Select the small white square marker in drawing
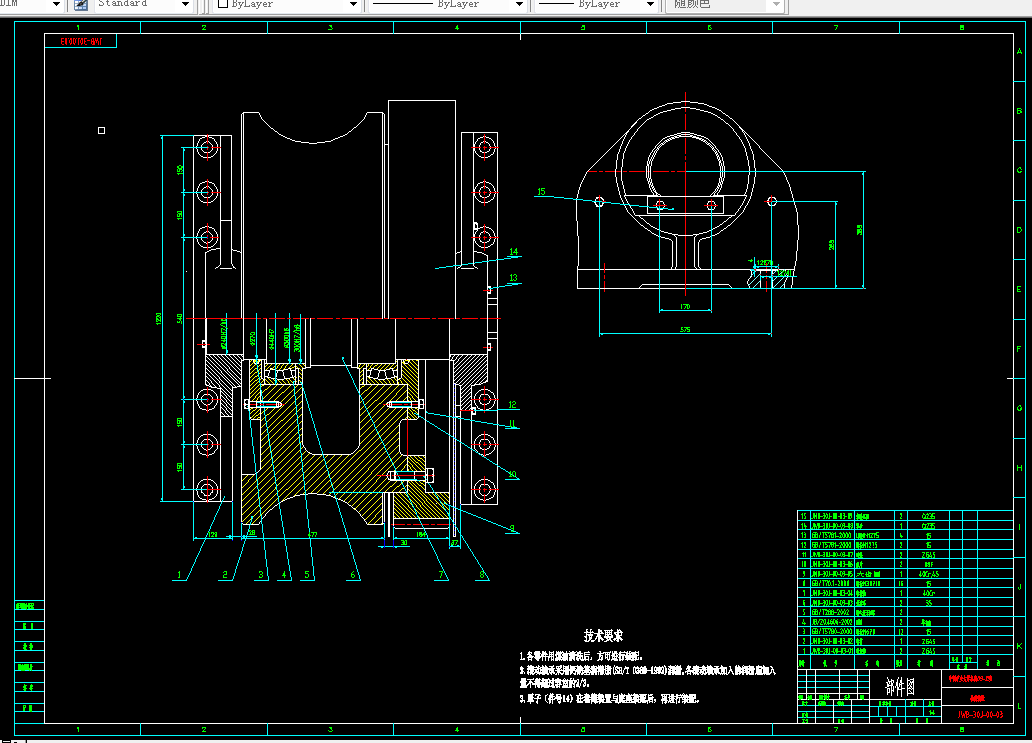The image size is (1032, 743). click(101, 130)
